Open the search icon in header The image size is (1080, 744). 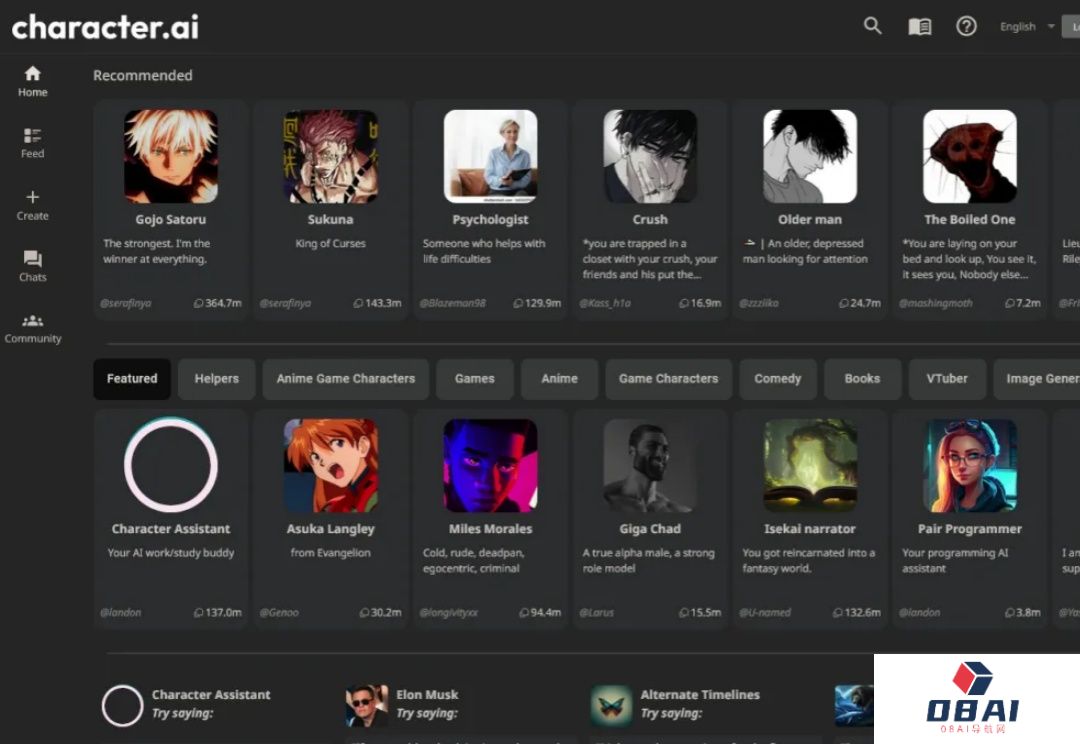[873, 26]
